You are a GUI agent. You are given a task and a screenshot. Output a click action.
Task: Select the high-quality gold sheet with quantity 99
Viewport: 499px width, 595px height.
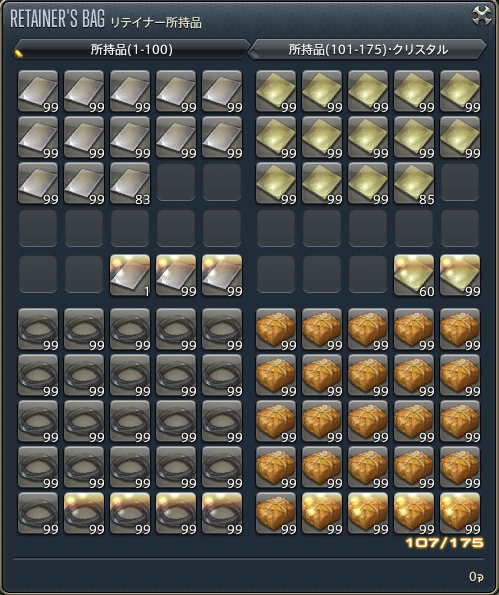click(x=460, y=275)
